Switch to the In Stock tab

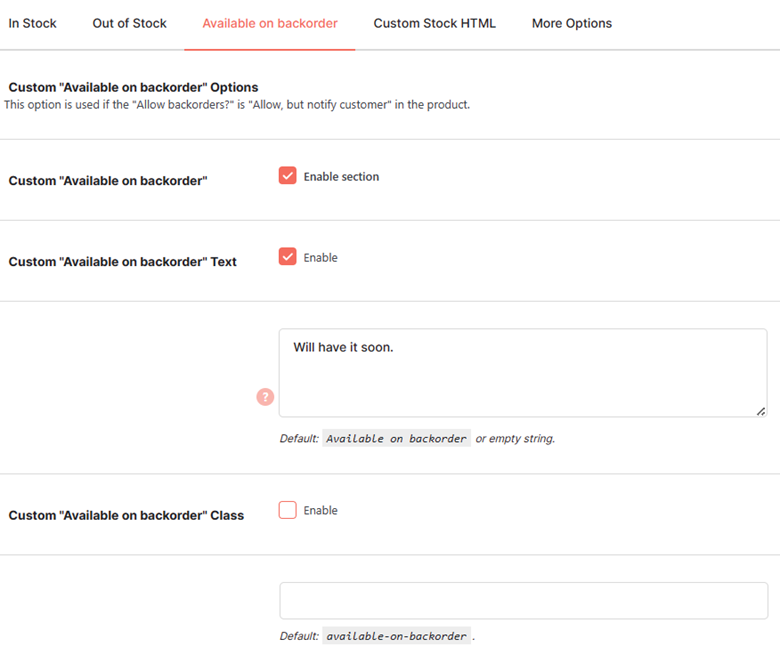[x=32, y=23]
